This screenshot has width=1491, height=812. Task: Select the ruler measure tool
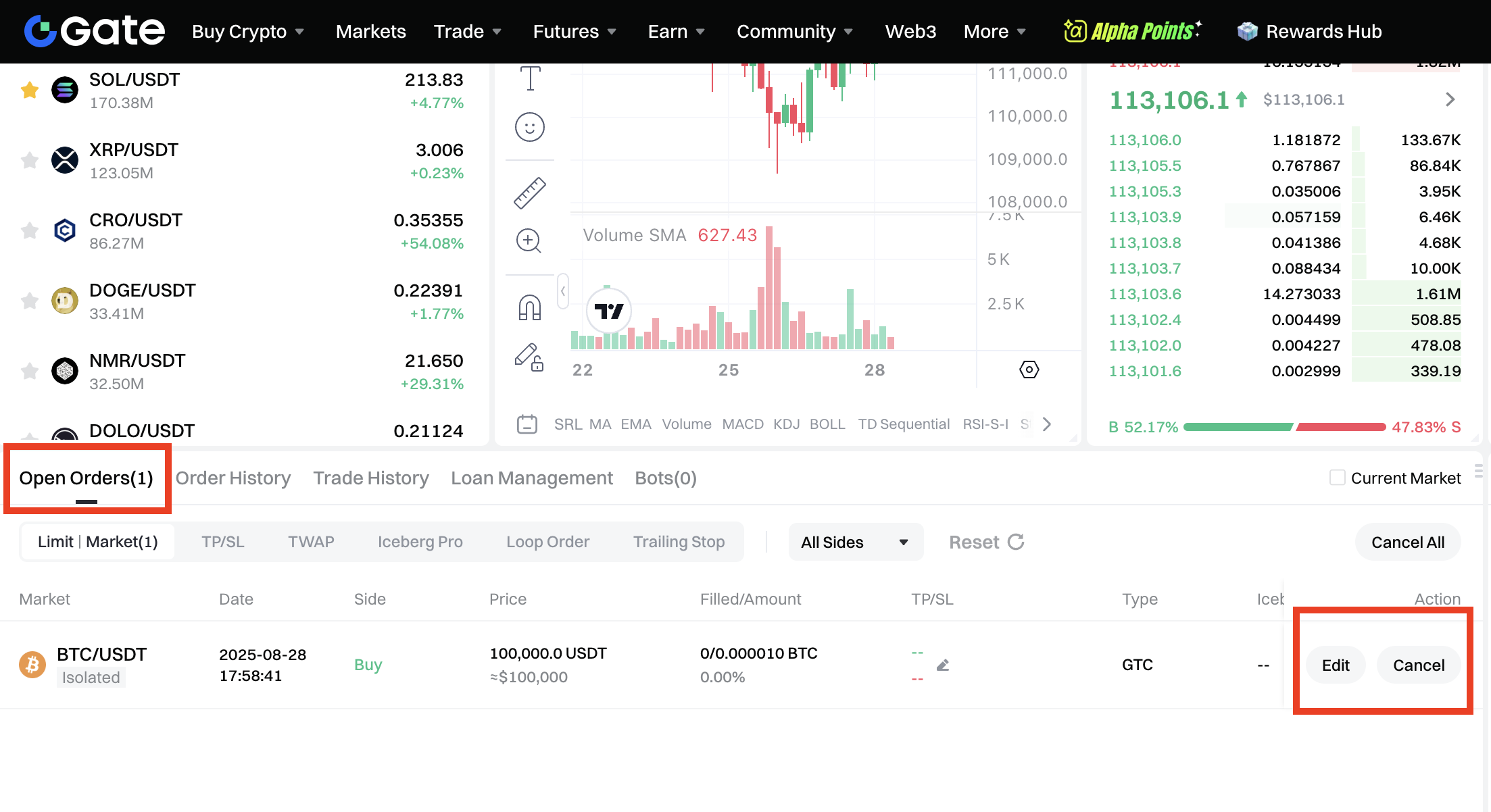tap(530, 193)
